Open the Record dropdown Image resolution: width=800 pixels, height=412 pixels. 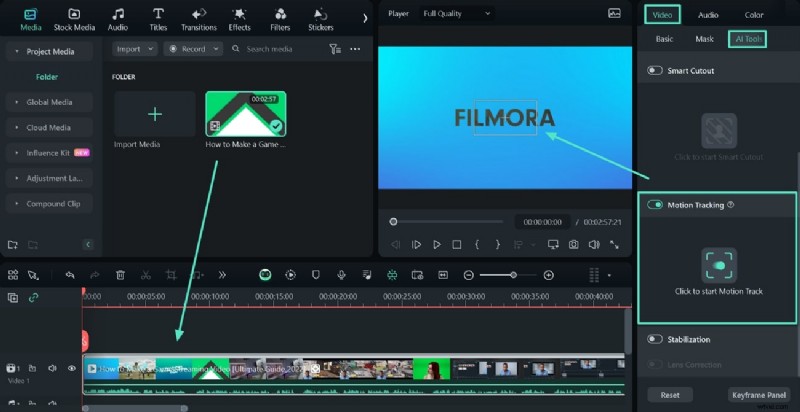(193, 49)
